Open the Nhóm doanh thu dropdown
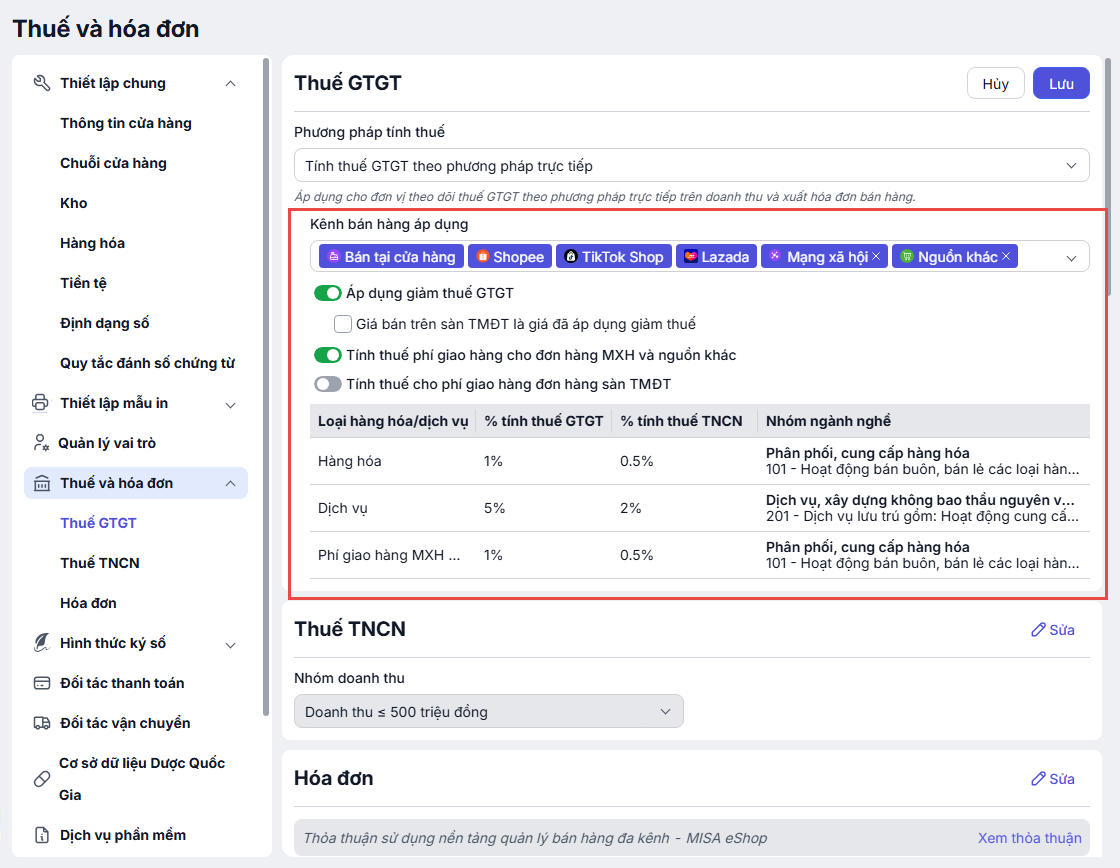1120x868 pixels. click(488, 711)
